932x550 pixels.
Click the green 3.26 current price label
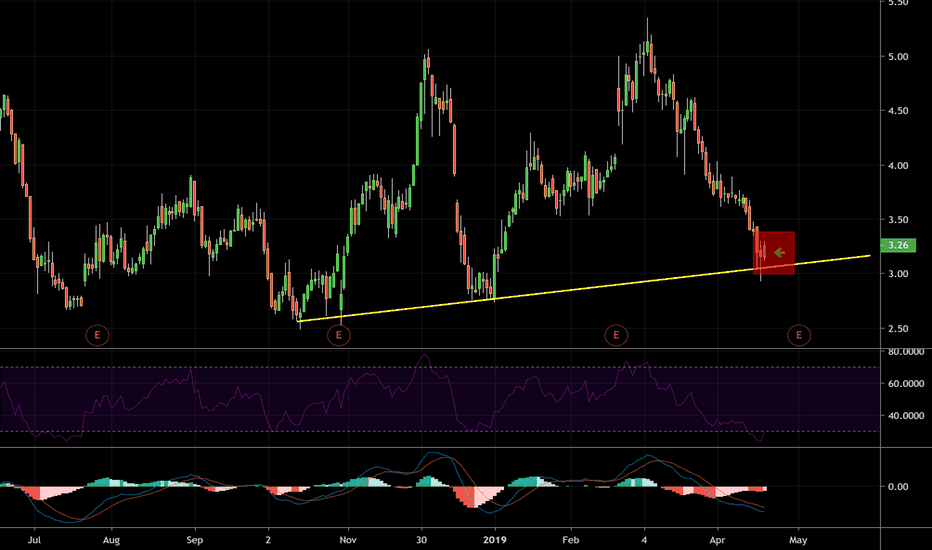[898, 245]
